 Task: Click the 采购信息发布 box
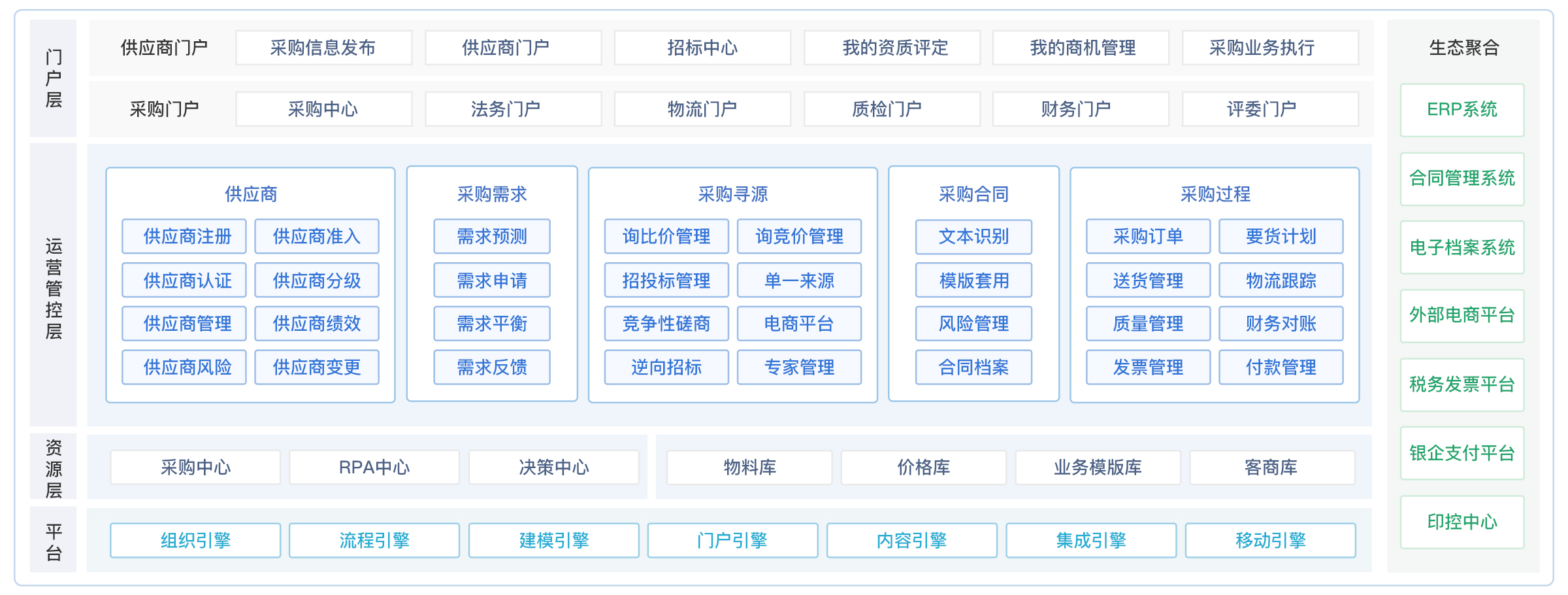[323, 48]
